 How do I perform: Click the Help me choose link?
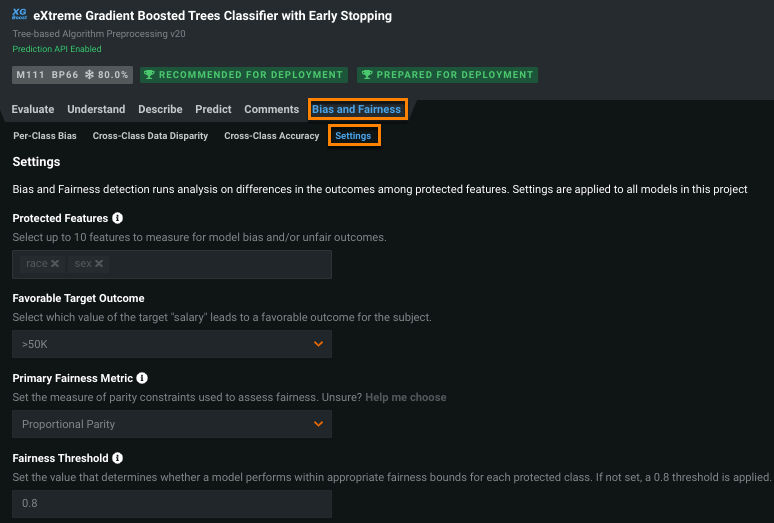tap(405, 397)
